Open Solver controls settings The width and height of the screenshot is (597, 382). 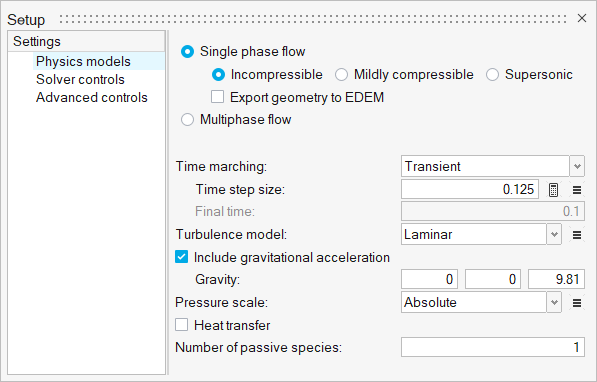click(x=80, y=80)
